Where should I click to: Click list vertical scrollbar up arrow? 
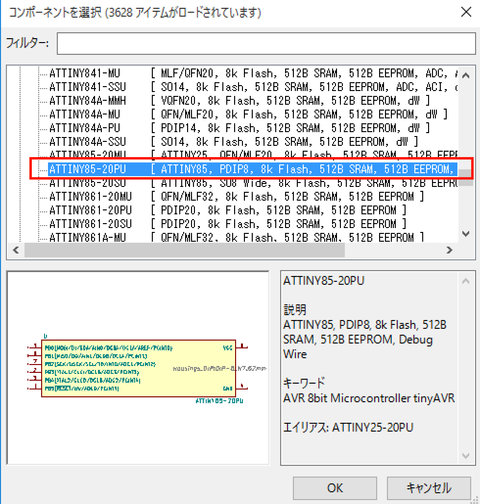[x=466, y=75]
